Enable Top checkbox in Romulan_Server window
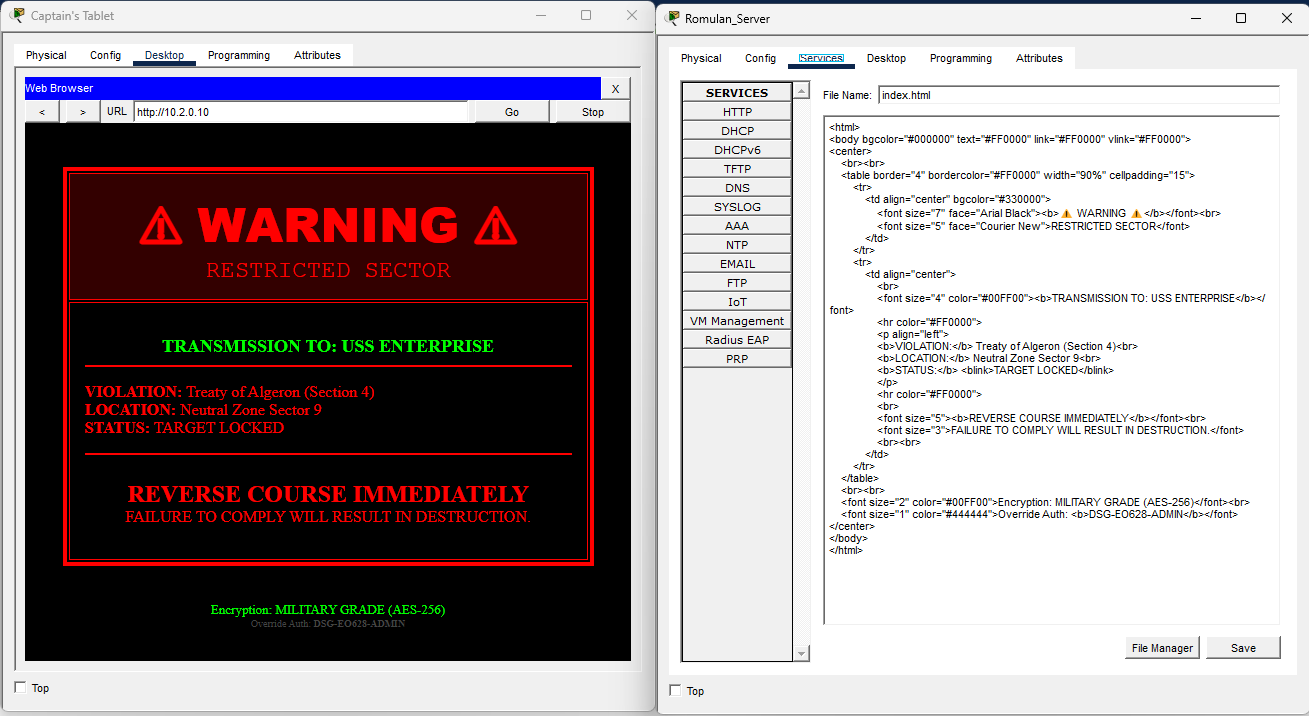The image size is (1309, 716). point(675,690)
